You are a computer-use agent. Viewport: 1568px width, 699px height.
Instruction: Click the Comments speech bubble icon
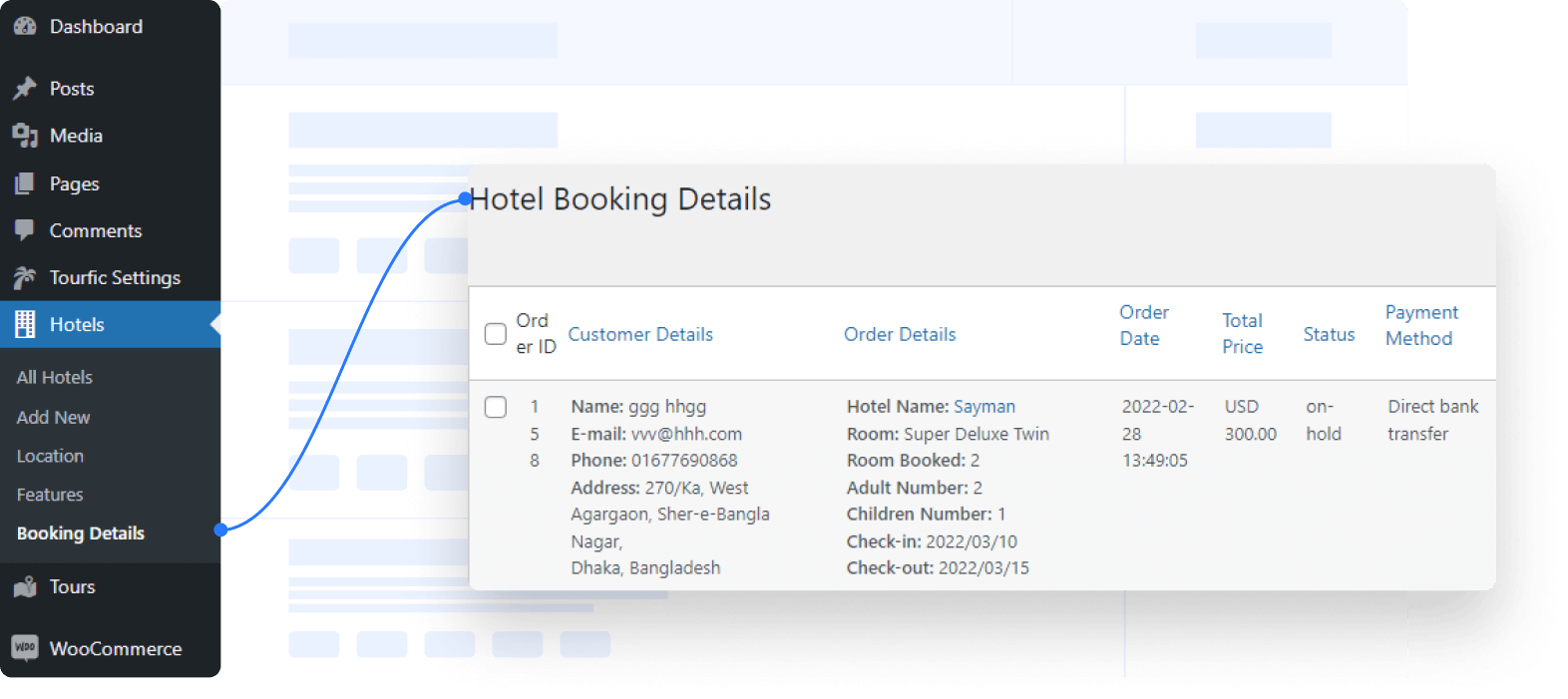25,230
